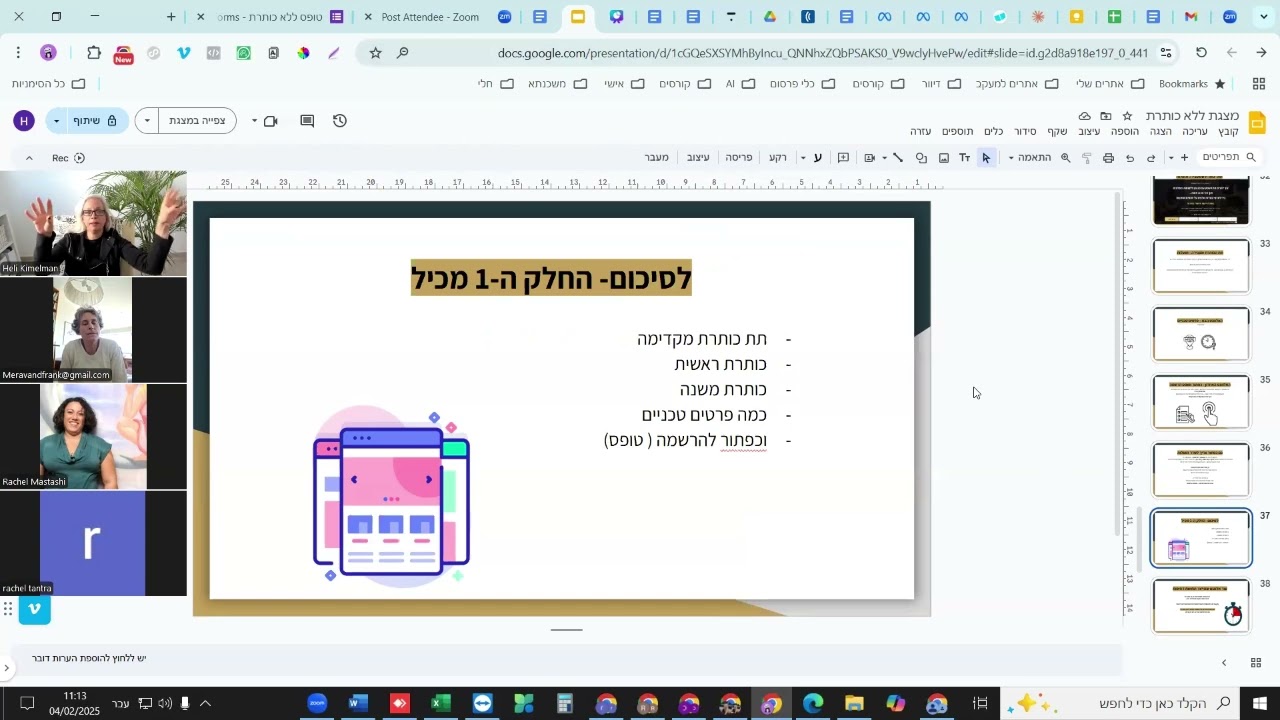
Task: Click the Rec recording button
Action: (69, 158)
